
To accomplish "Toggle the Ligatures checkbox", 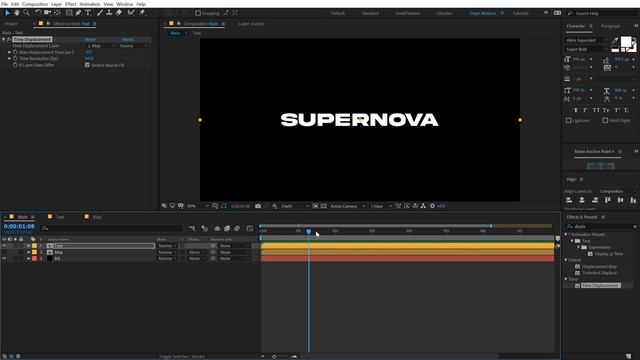I will coord(569,120).
